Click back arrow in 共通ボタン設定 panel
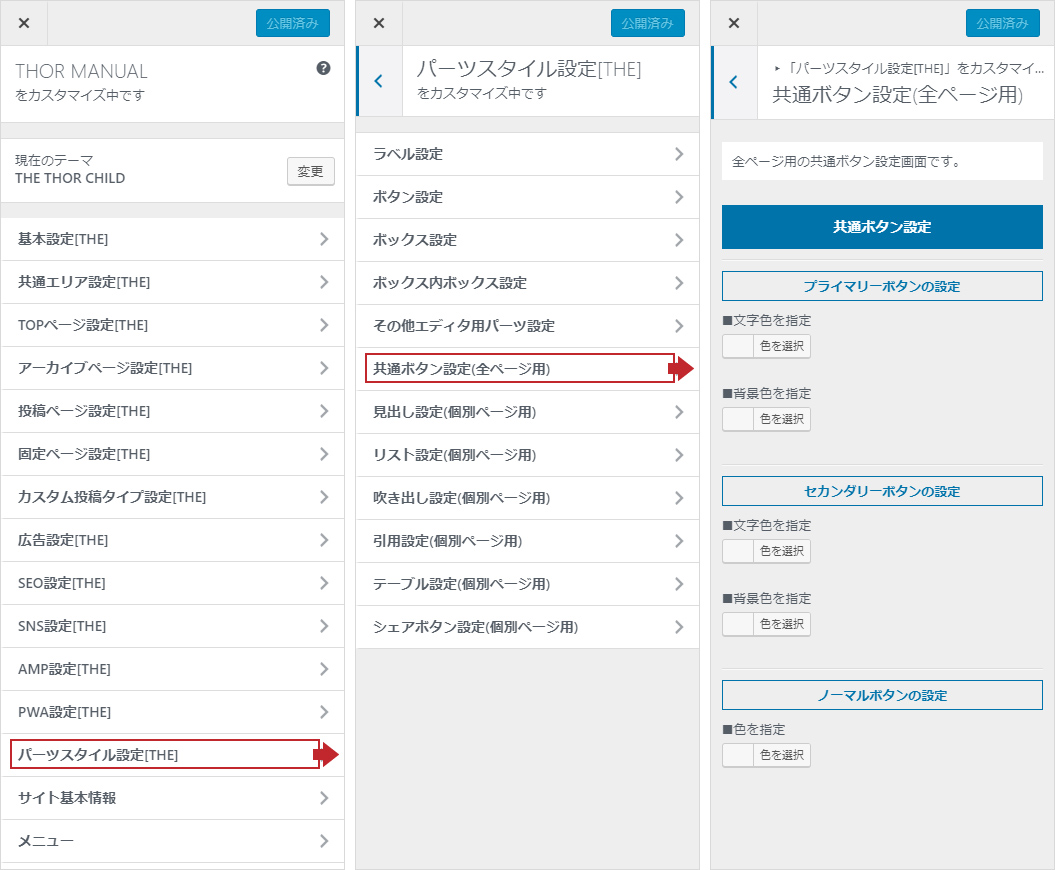 point(734,82)
